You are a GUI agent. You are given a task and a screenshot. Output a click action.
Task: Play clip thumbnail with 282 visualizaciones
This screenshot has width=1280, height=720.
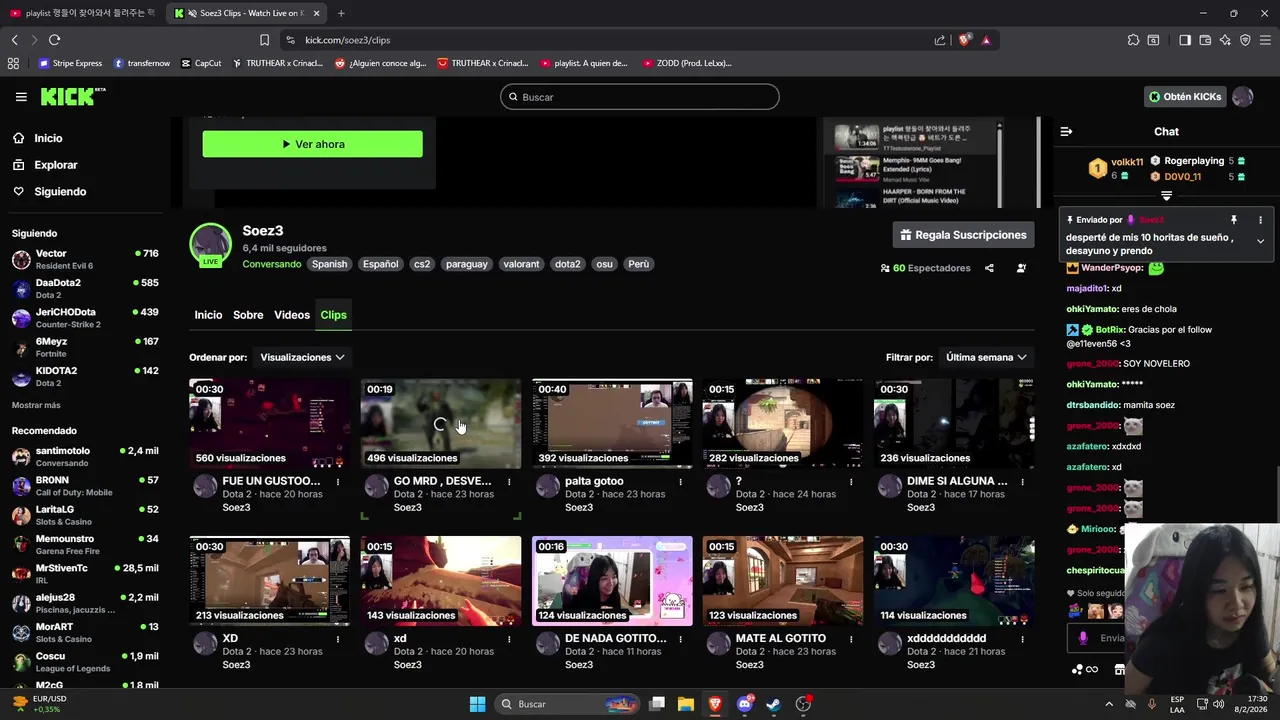click(x=783, y=423)
